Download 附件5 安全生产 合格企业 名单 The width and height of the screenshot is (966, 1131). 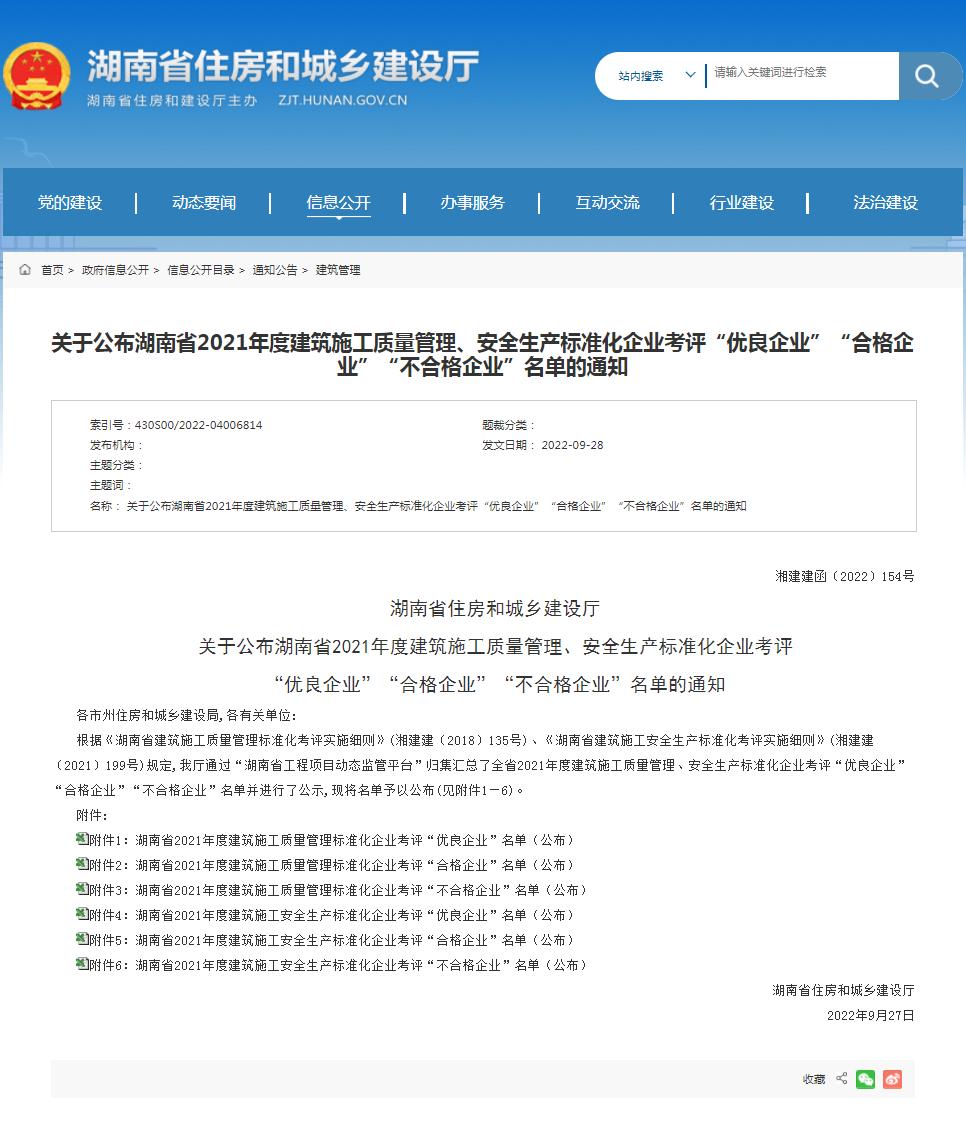[331, 940]
